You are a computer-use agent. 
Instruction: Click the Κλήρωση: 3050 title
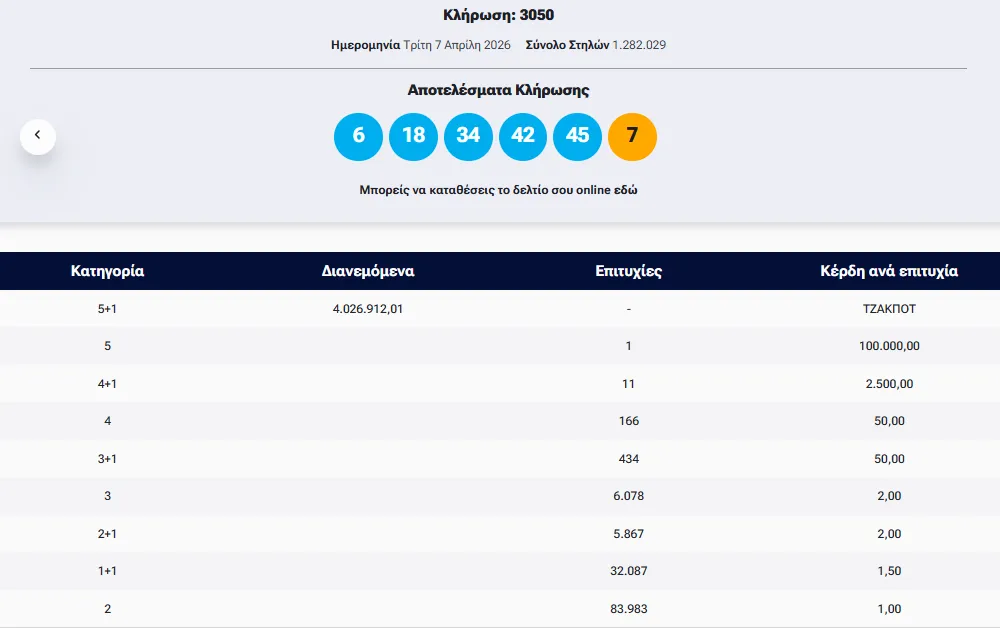coord(498,15)
